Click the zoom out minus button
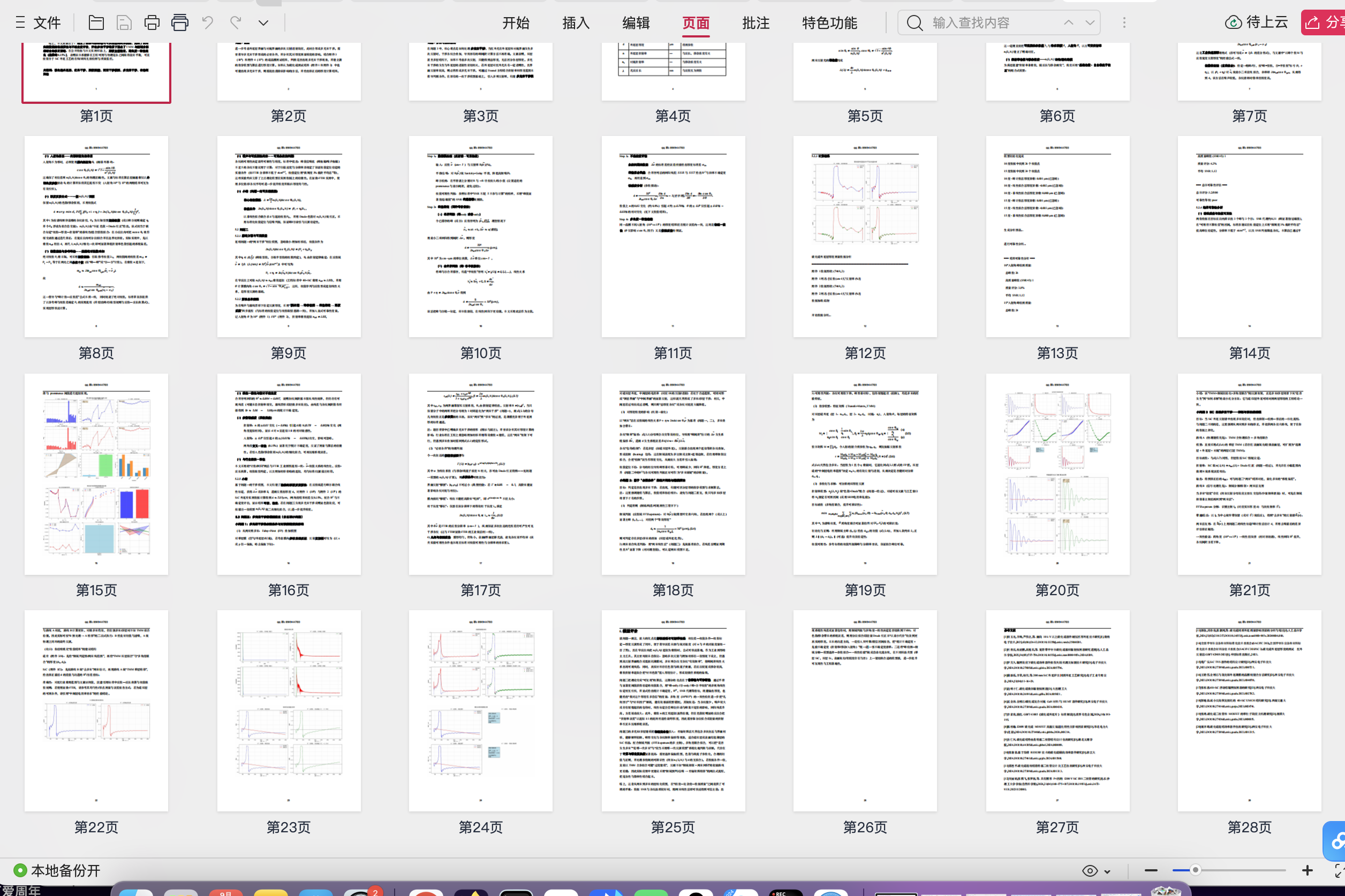 1151,871
